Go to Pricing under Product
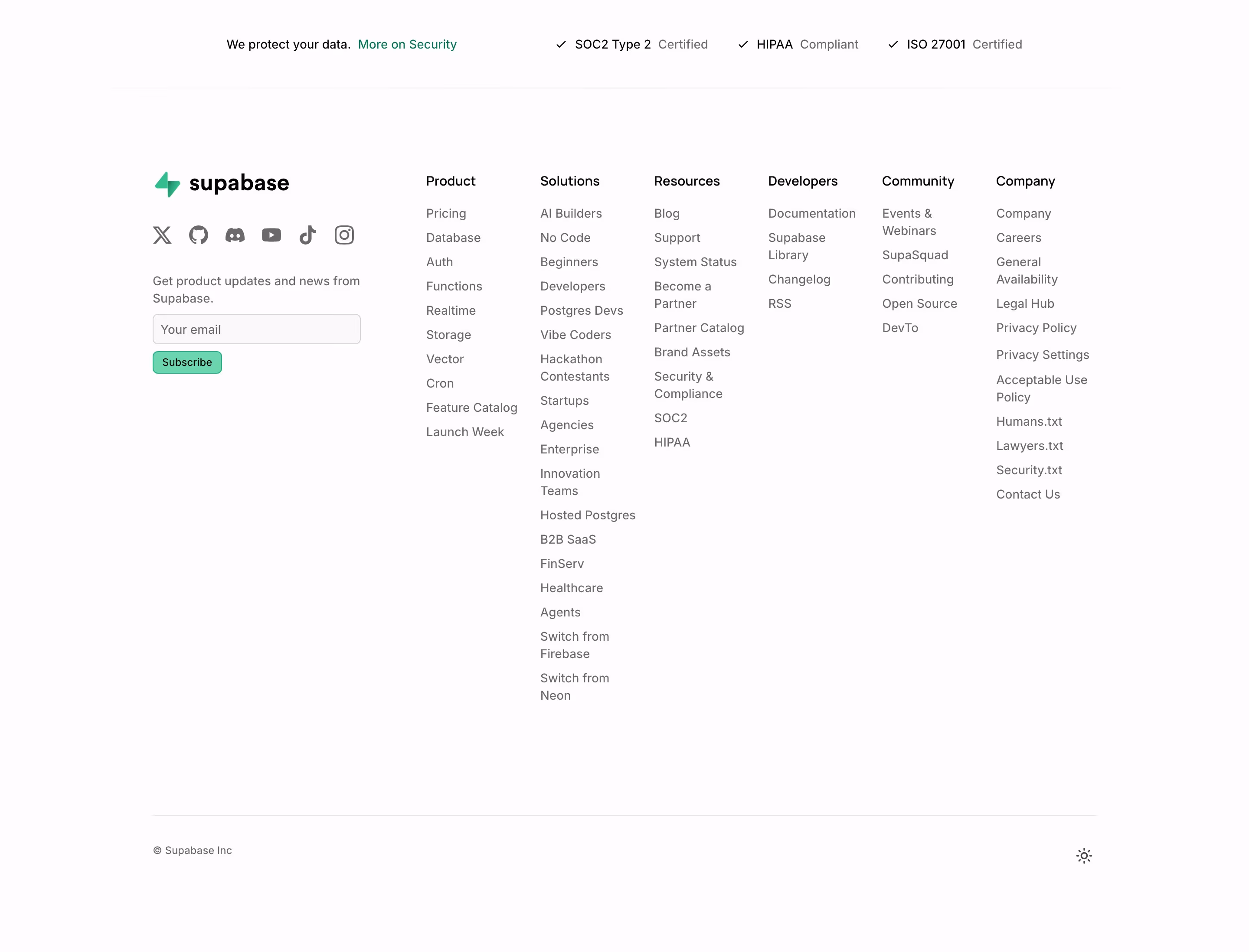 click(446, 214)
